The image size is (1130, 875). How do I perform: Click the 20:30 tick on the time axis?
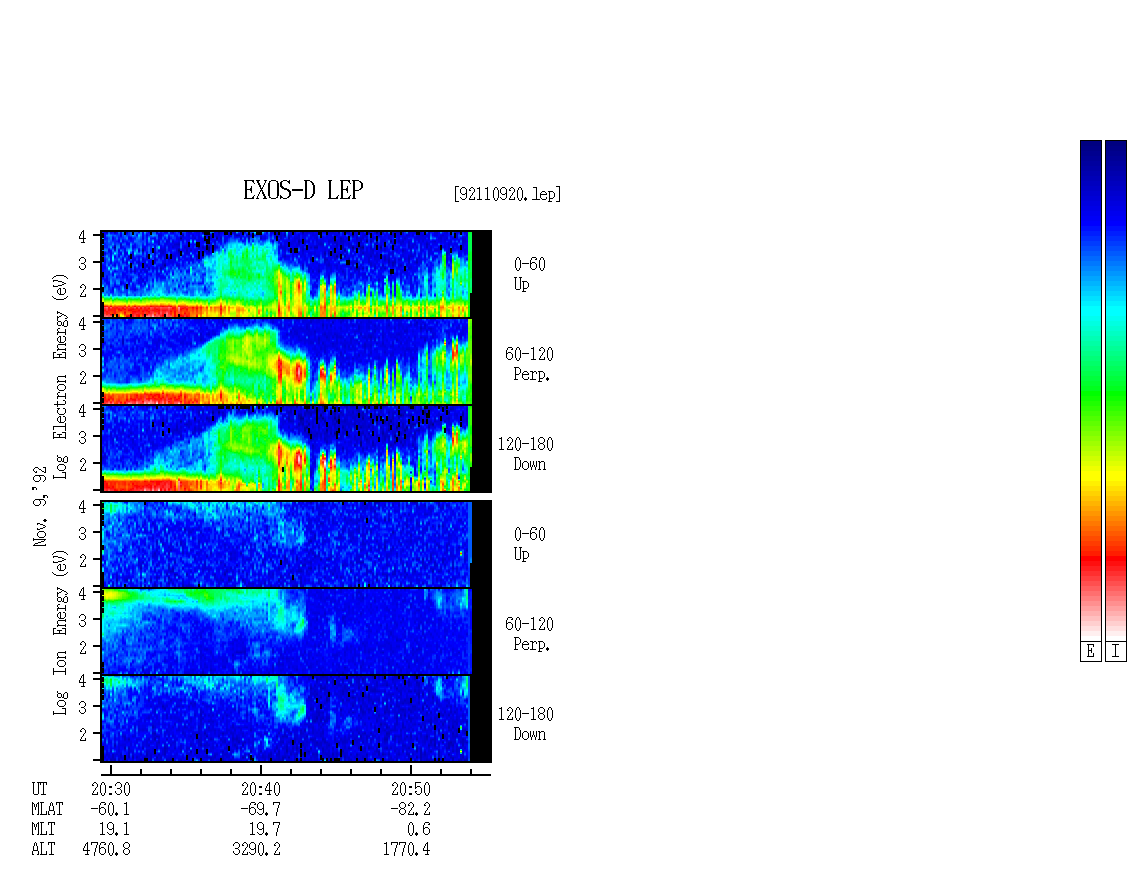click(x=111, y=769)
